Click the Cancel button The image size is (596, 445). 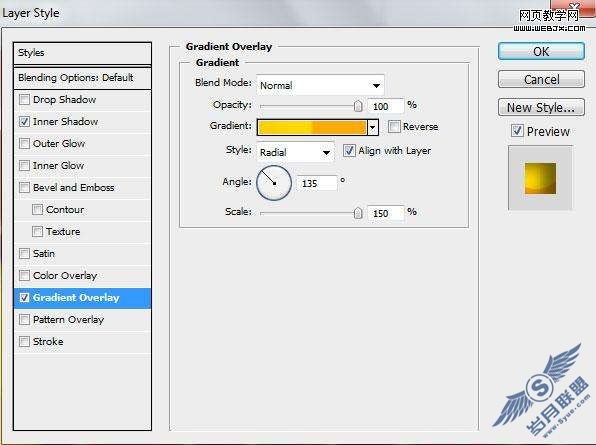tap(541, 79)
